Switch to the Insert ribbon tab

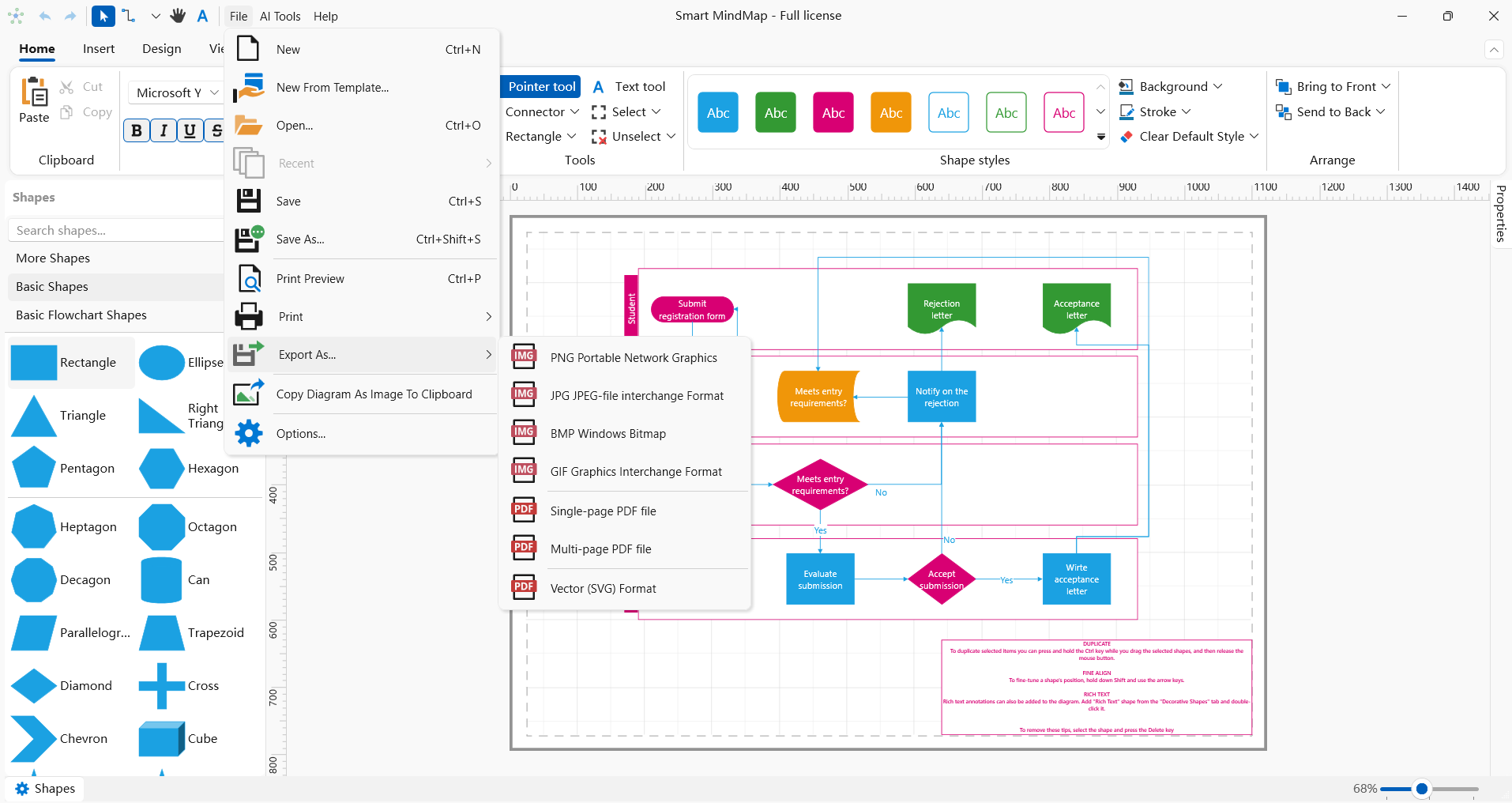pos(99,49)
